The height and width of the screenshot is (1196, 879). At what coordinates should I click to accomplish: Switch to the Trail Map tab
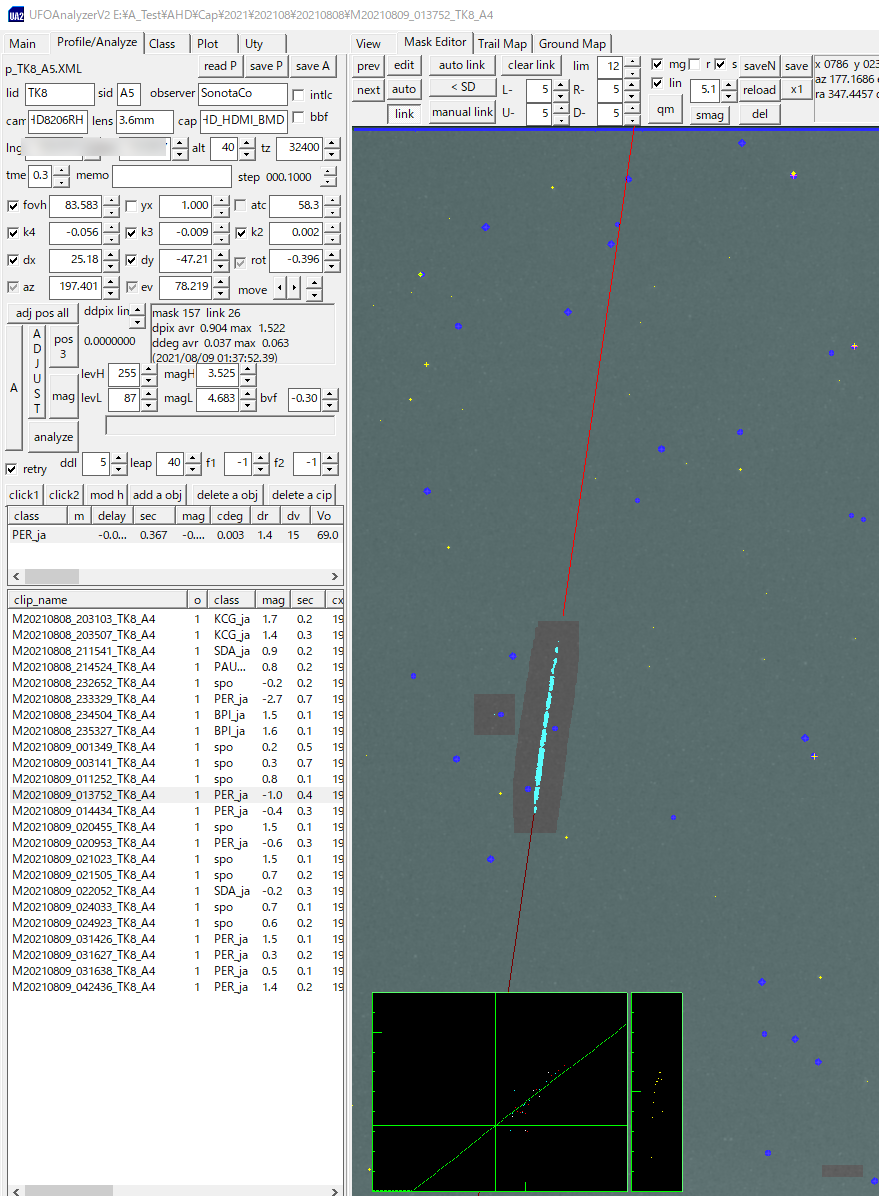coord(502,43)
